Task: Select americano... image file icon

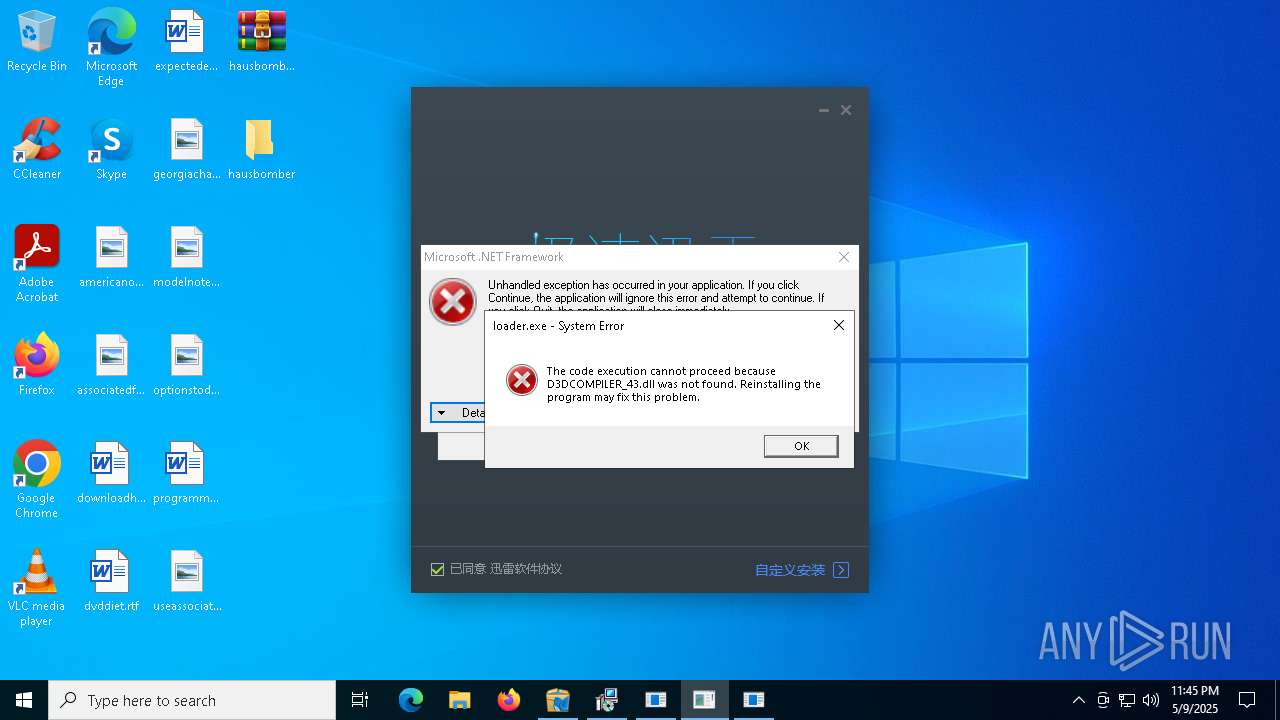Action: click(111, 258)
